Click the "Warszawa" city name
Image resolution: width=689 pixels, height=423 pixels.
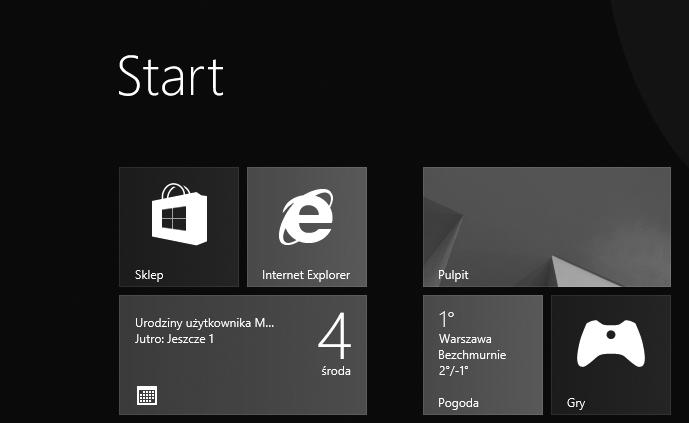click(465, 339)
